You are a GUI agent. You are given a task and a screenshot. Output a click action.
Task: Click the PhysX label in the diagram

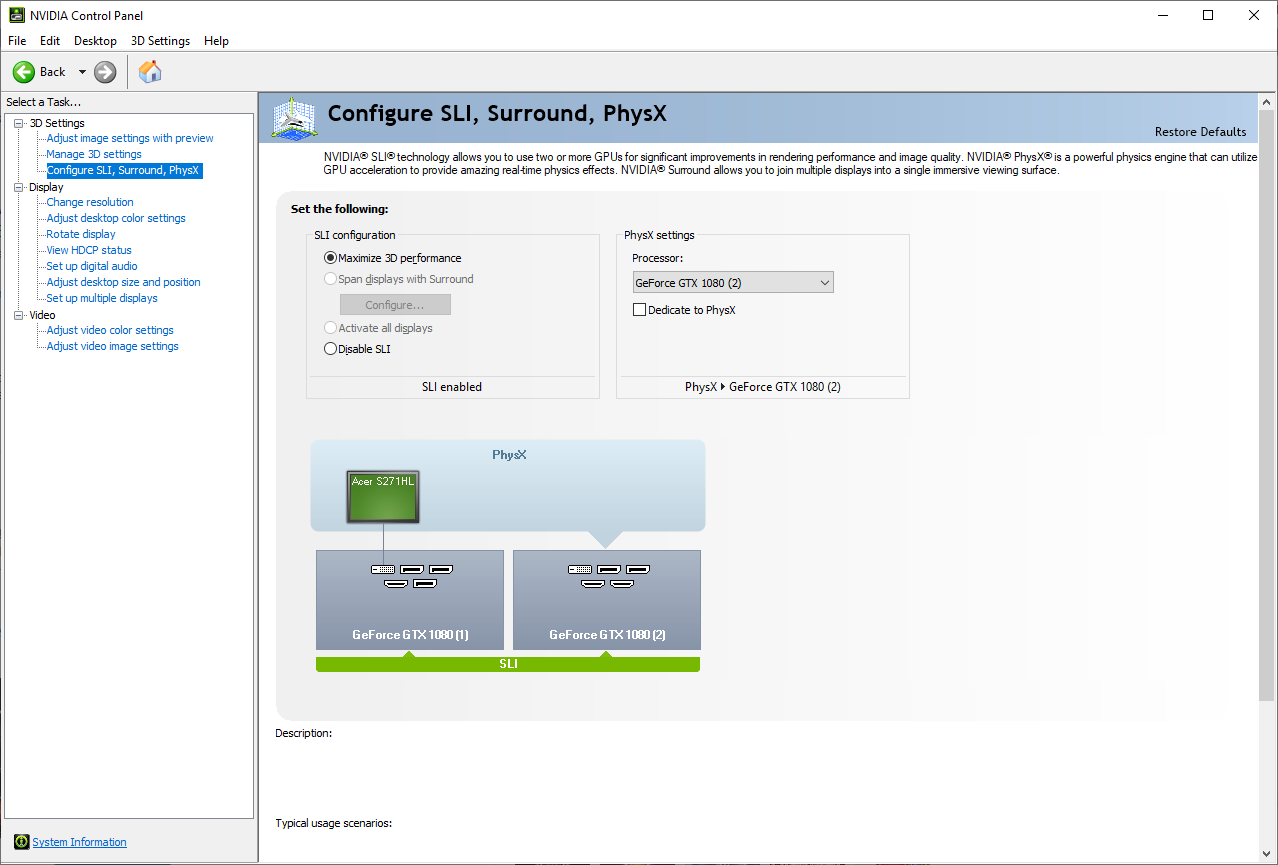point(509,455)
